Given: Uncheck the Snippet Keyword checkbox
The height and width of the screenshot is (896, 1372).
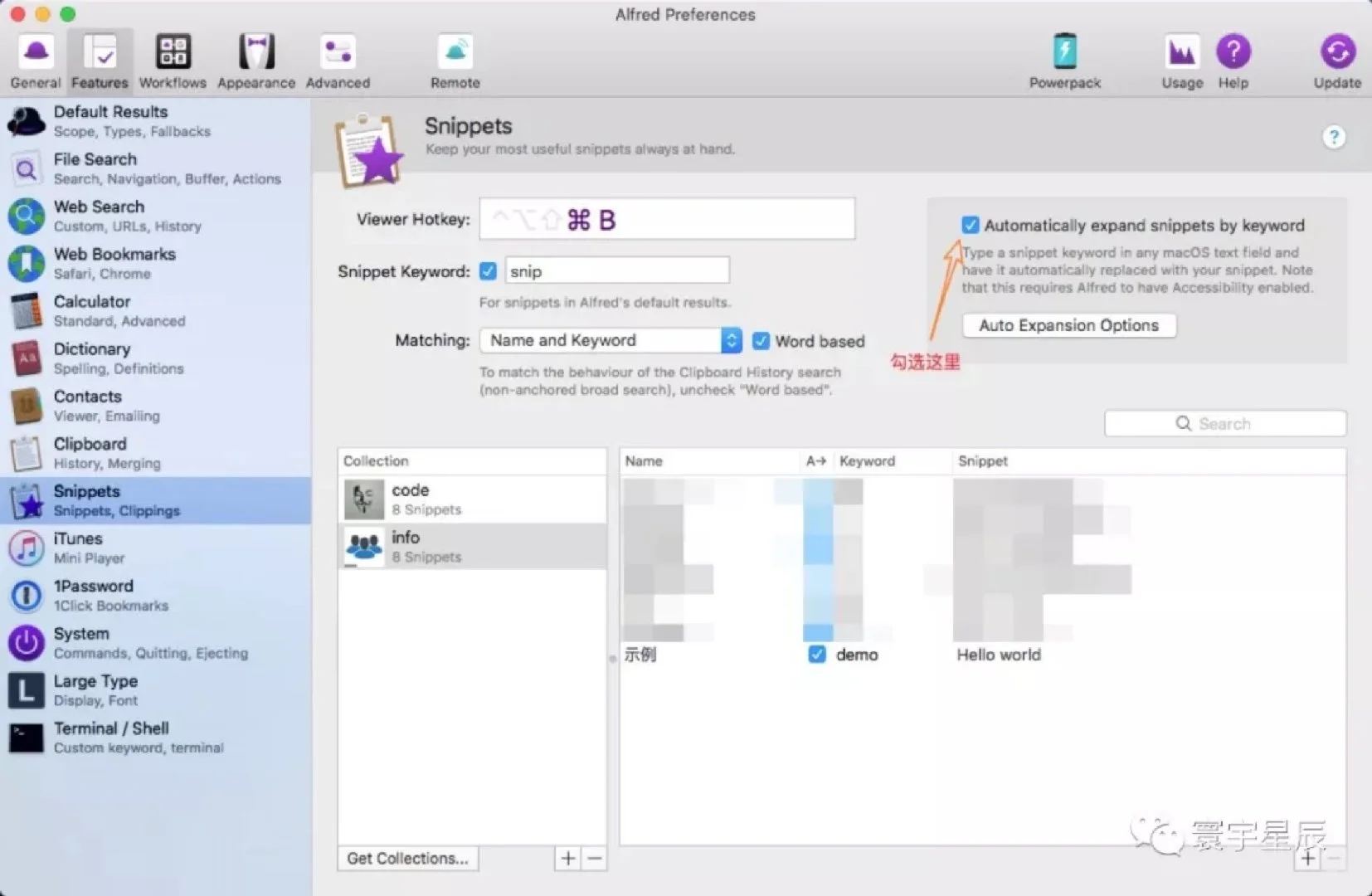Looking at the screenshot, I should (x=488, y=271).
